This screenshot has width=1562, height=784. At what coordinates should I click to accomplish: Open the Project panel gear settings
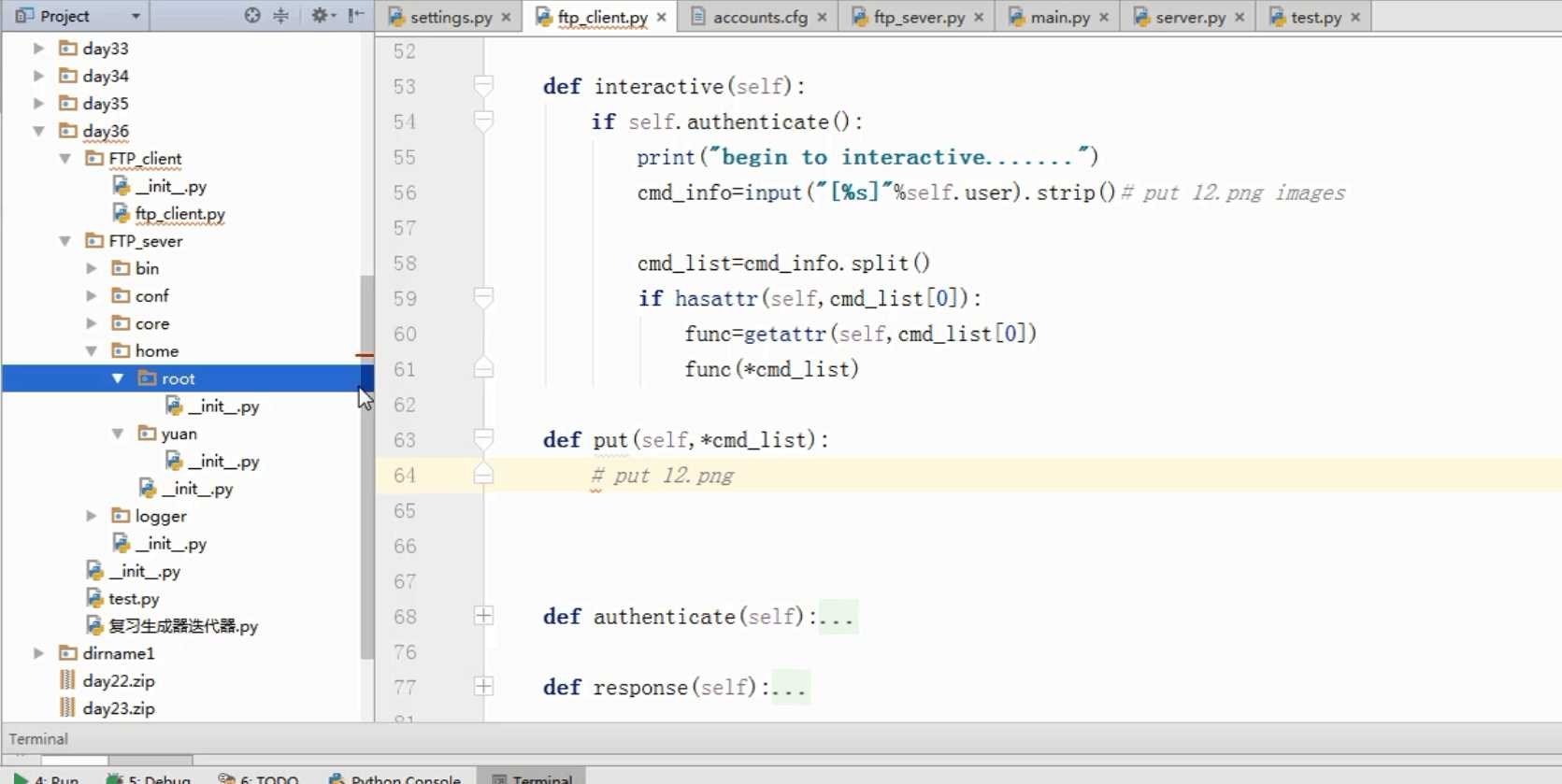click(x=322, y=16)
